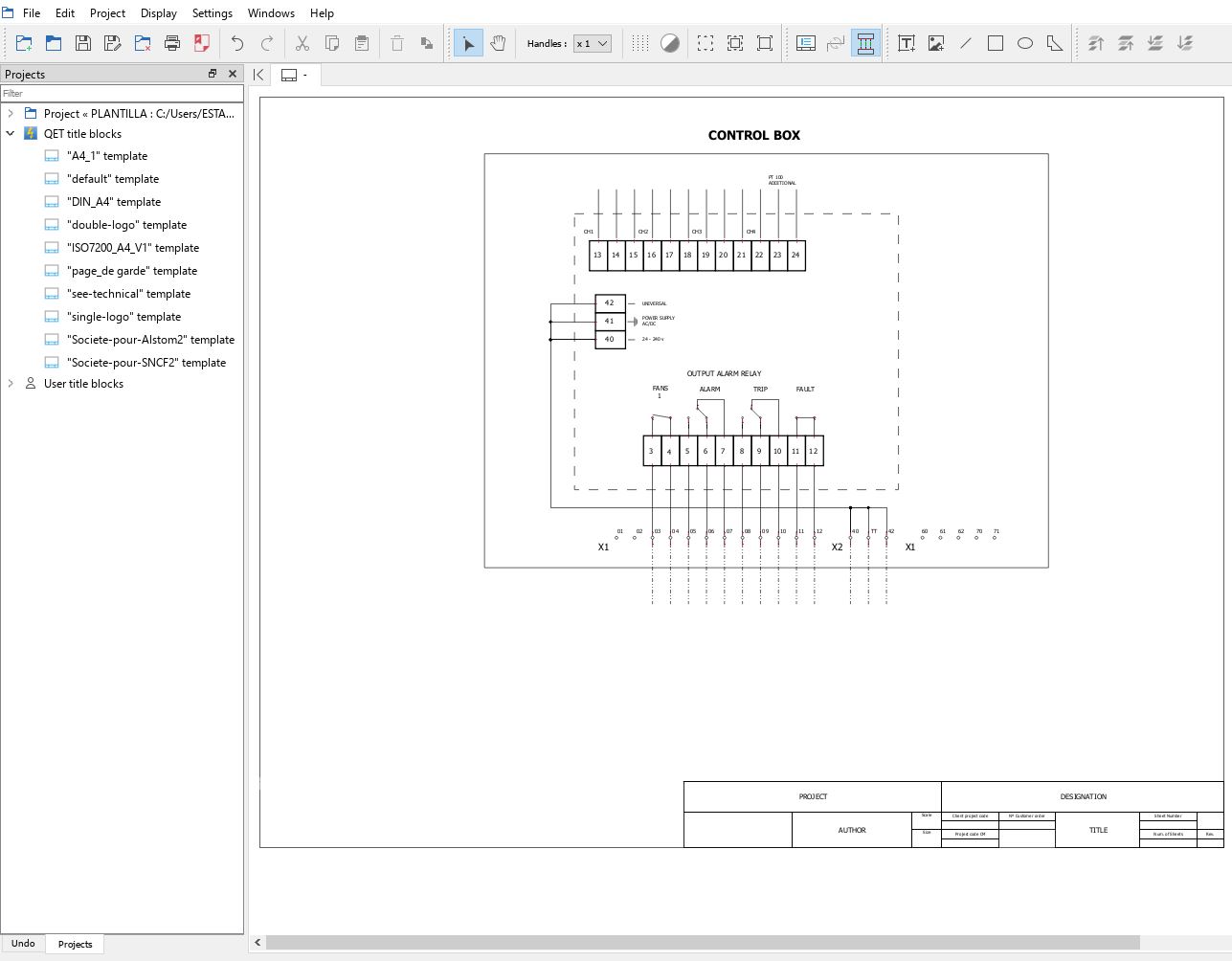
Task: Click the New project icon
Action: tap(24, 43)
